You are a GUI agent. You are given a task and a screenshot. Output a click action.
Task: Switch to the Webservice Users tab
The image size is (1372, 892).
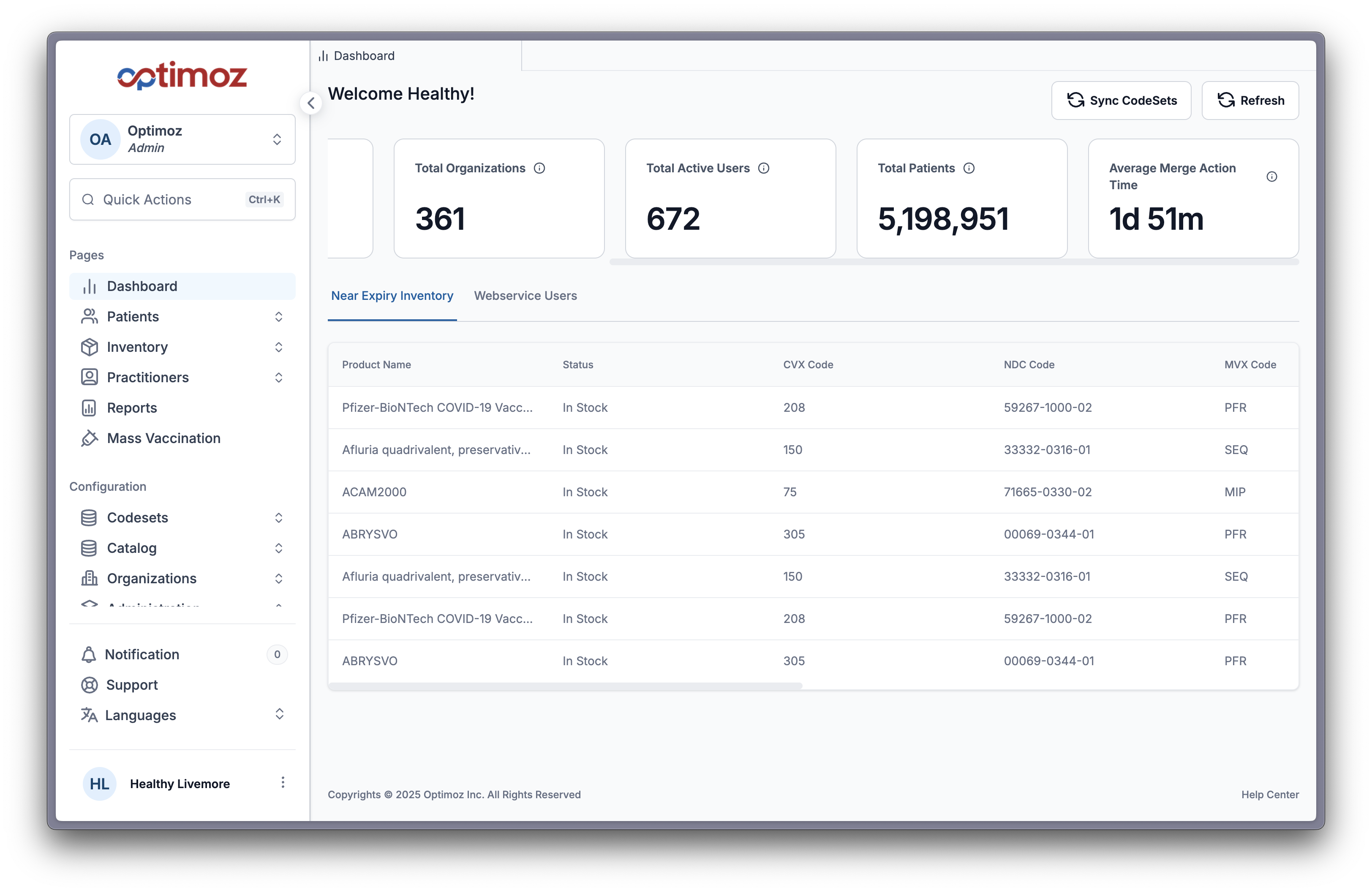click(x=525, y=296)
